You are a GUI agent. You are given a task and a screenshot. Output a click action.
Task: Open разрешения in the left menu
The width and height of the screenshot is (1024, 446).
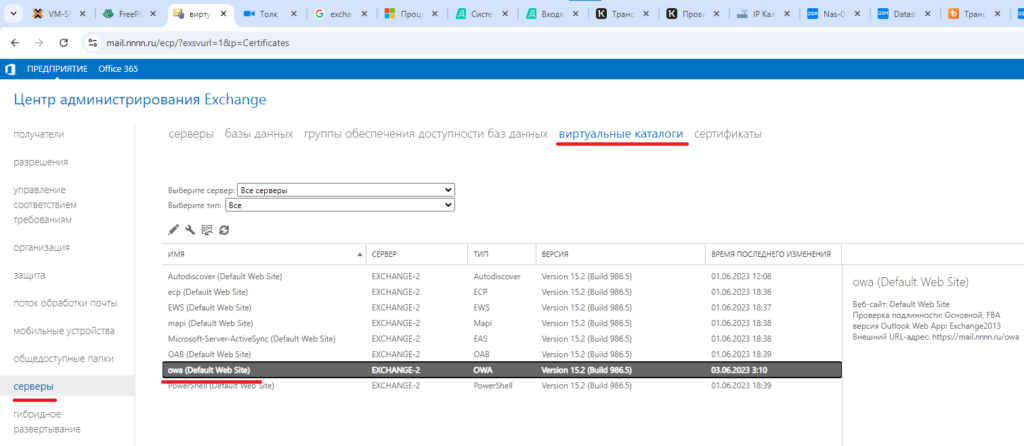[x=40, y=162]
